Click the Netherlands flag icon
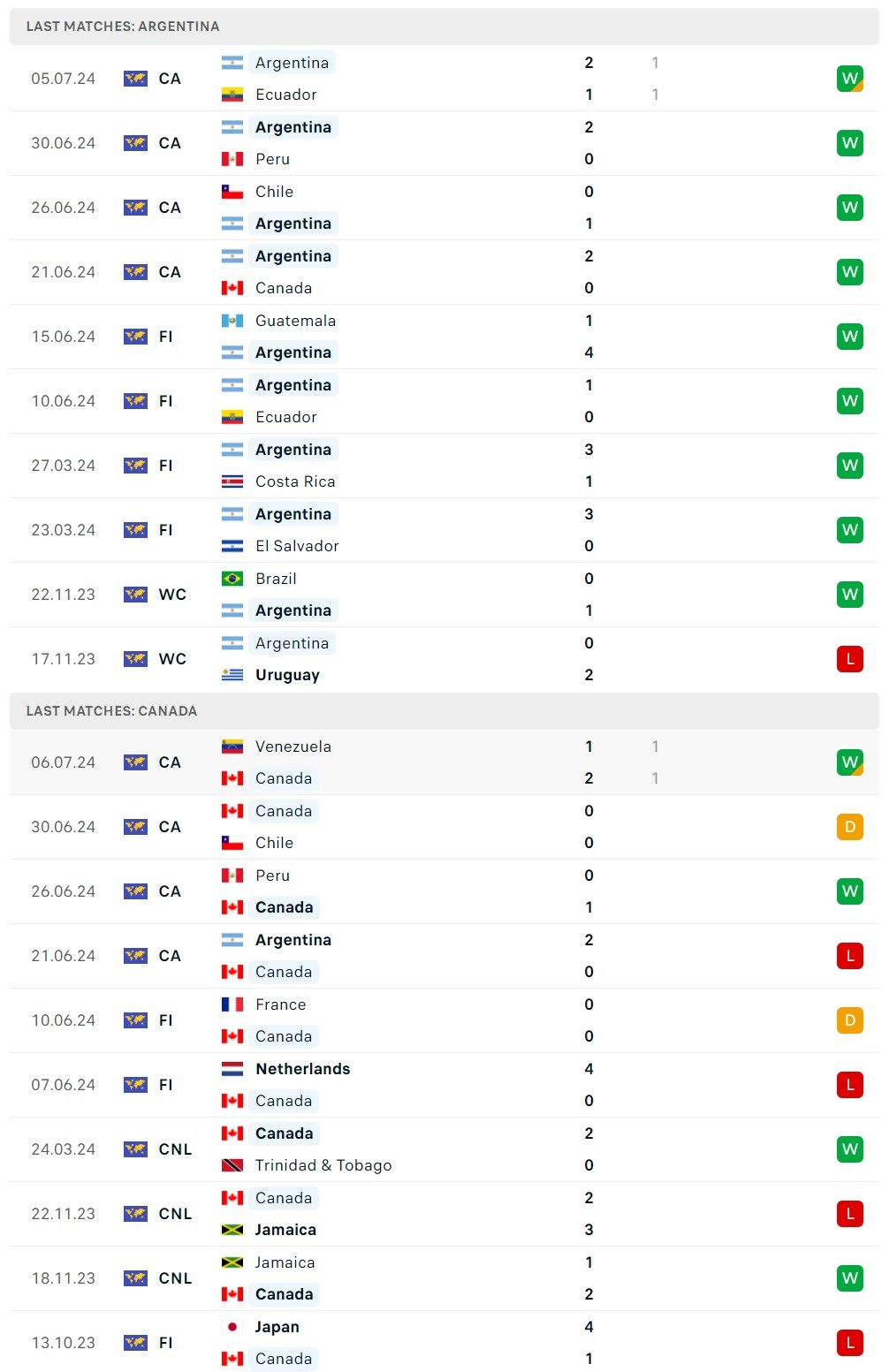Image resolution: width=889 pixels, height=1372 pixels. [232, 1069]
